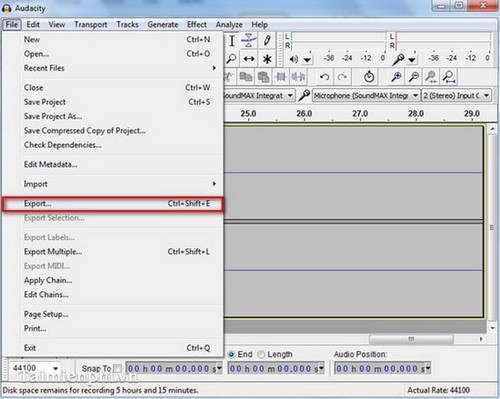500x399 pixels.
Task: Choose Edit Metadata... menu entry
Action: [112, 164]
